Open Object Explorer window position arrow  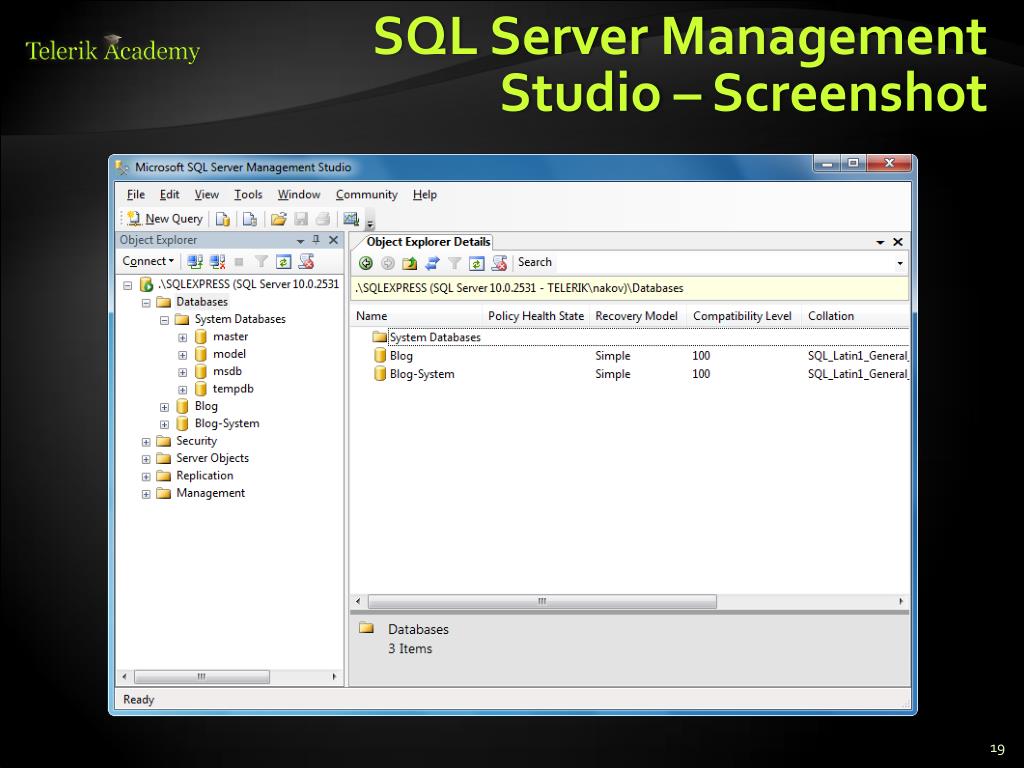click(x=300, y=241)
